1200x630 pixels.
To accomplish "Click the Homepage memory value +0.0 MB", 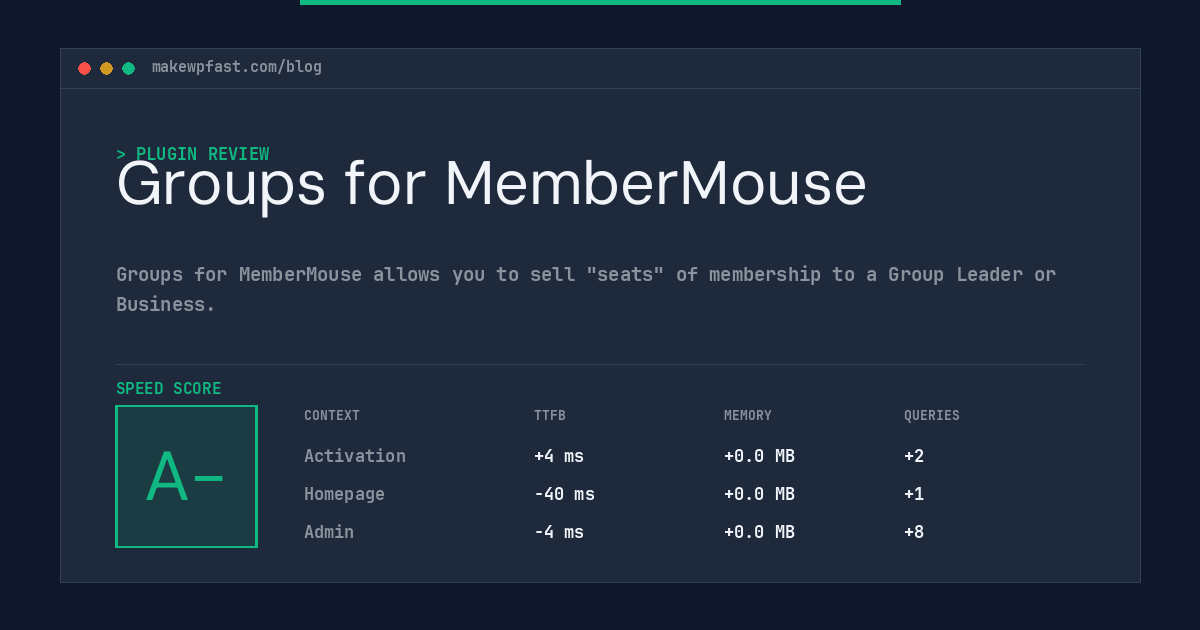I will (x=759, y=494).
